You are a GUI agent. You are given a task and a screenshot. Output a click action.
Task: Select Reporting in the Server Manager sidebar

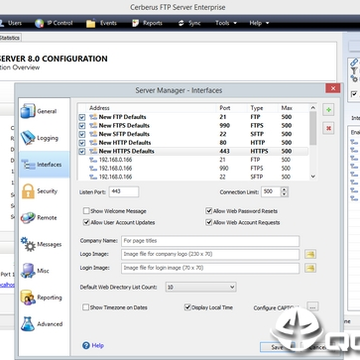tap(44, 297)
